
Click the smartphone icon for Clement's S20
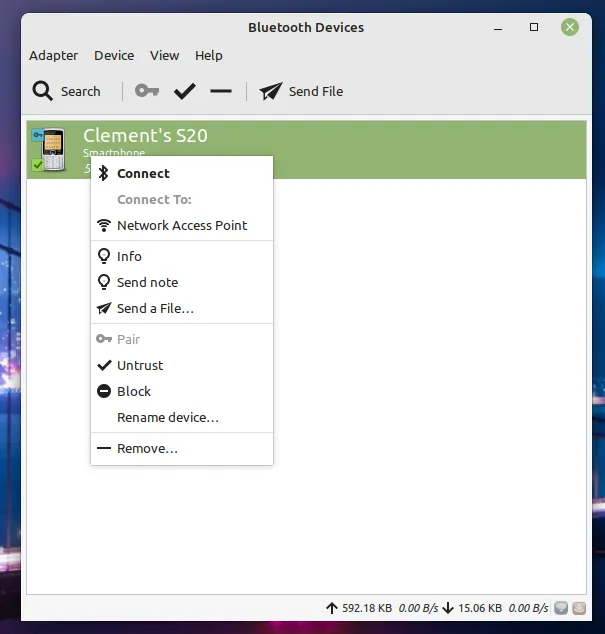pyautogui.click(x=49, y=149)
